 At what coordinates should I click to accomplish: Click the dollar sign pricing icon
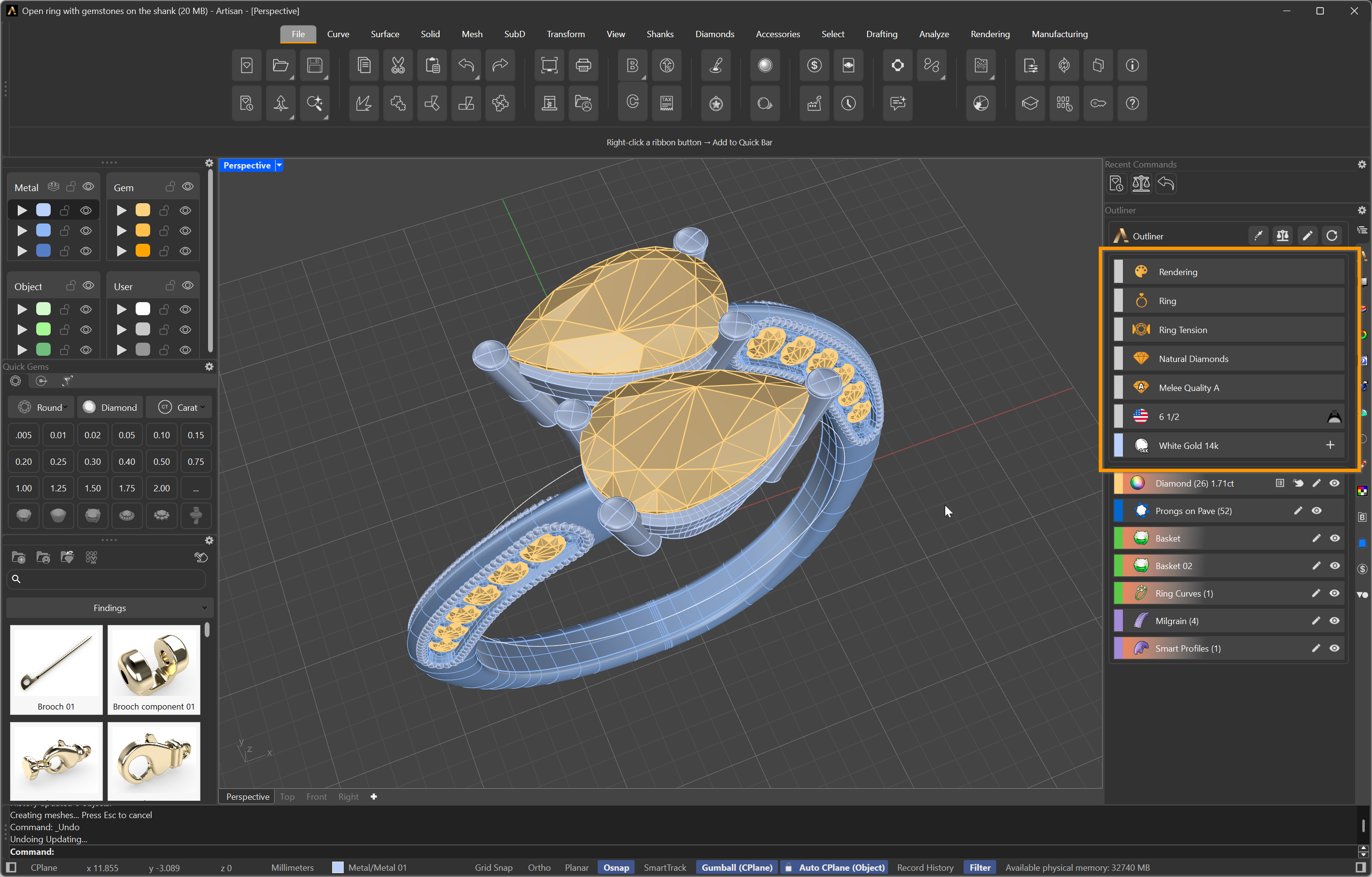click(x=814, y=66)
